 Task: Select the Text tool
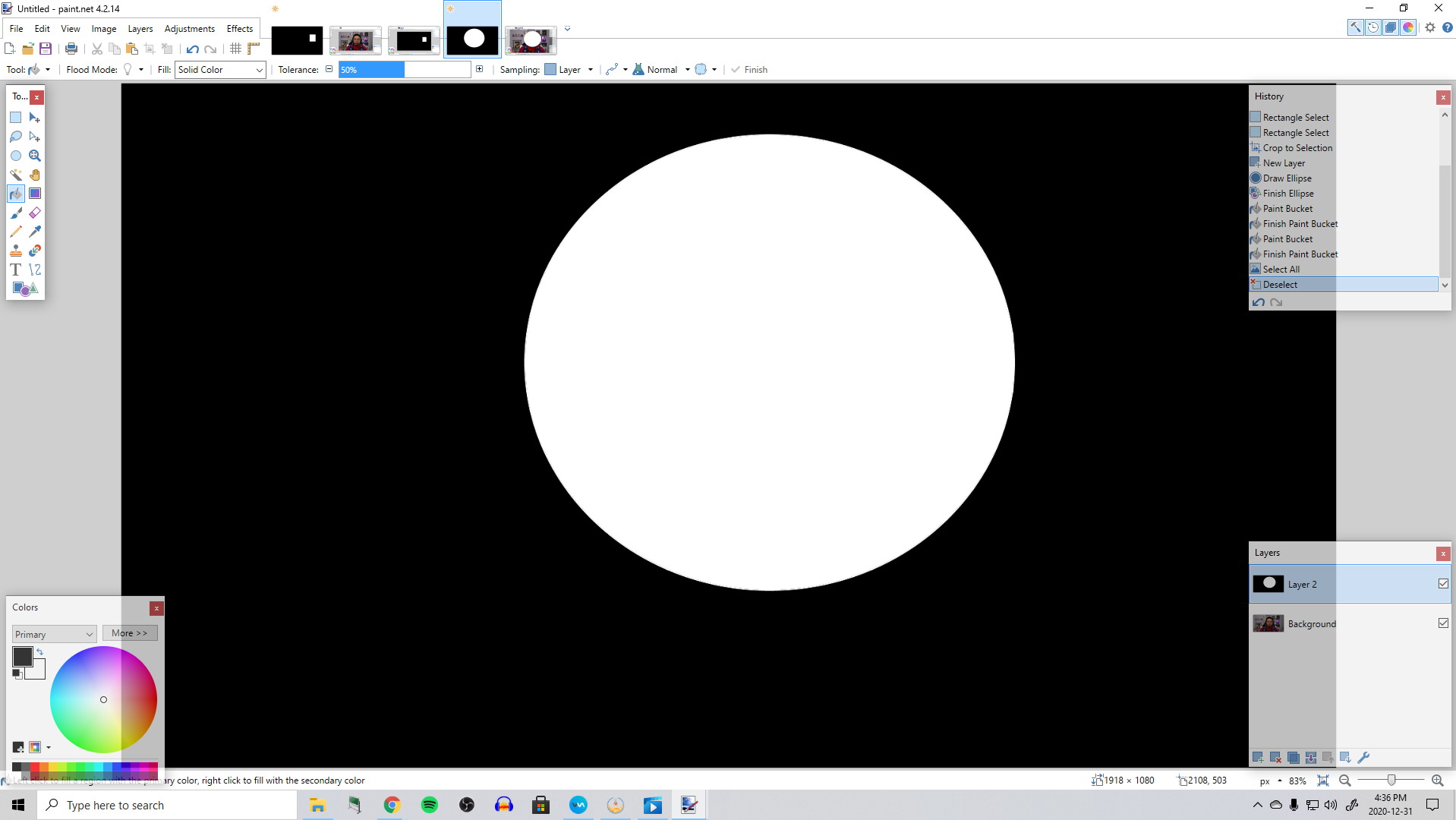tap(15, 270)
